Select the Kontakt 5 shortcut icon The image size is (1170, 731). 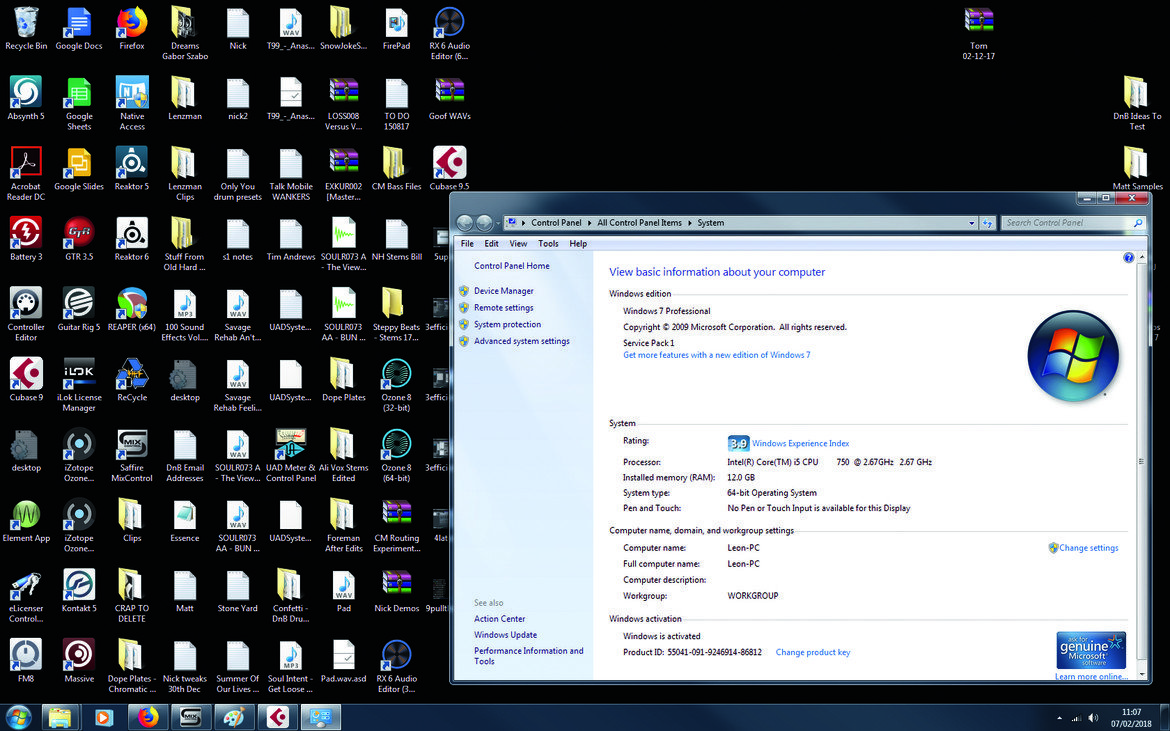(79, 590)
